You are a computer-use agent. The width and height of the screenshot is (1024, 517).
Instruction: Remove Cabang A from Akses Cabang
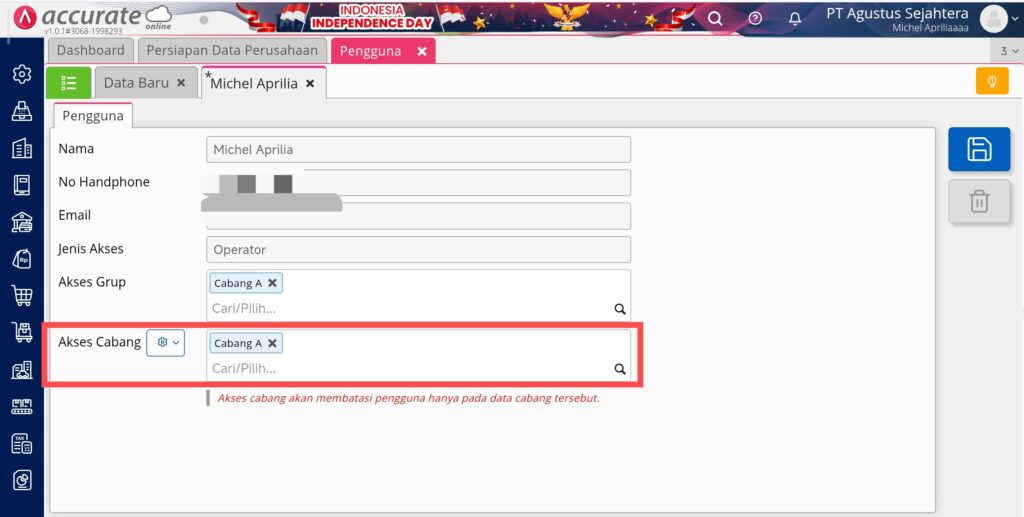[x=272, y=343]
